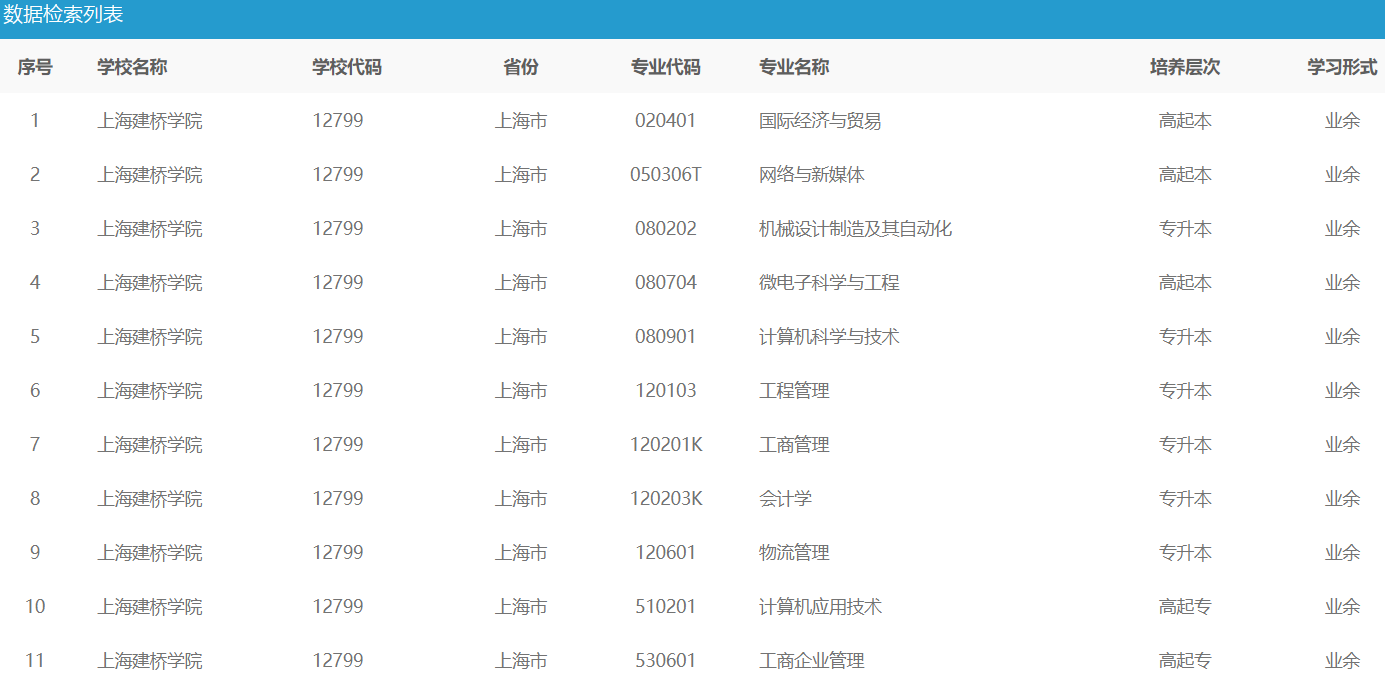Click '专升本' in the 机械设计制造及其自动化 row
Viewport: 1385px width, 684px height.
[1185, 229]
